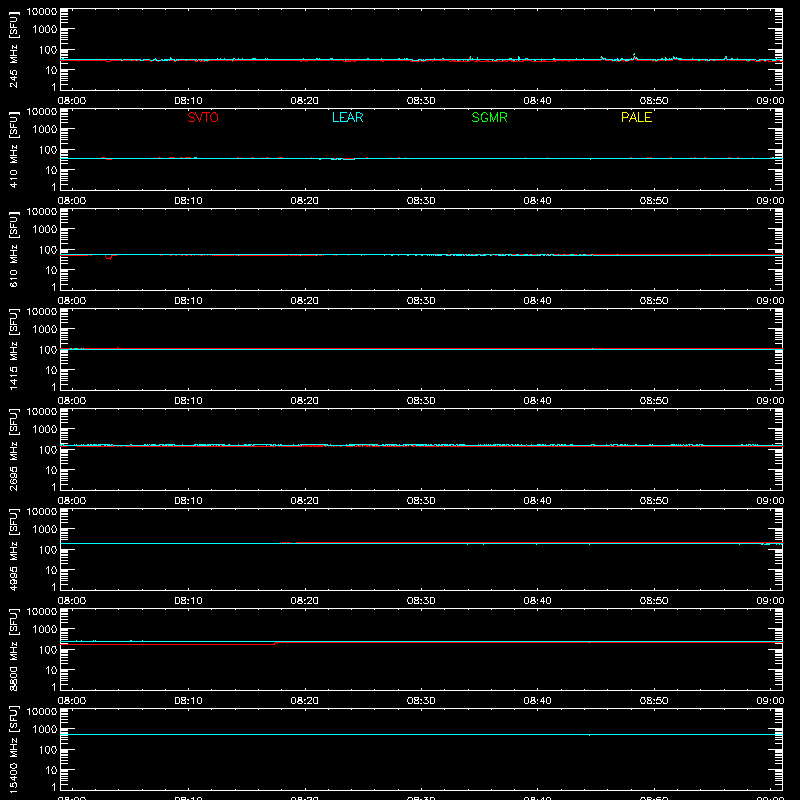Viewport: 800px width, 800px height.
Task: Click the 08:50 label under the 1415 MHz plot
Action: (654, 401)
